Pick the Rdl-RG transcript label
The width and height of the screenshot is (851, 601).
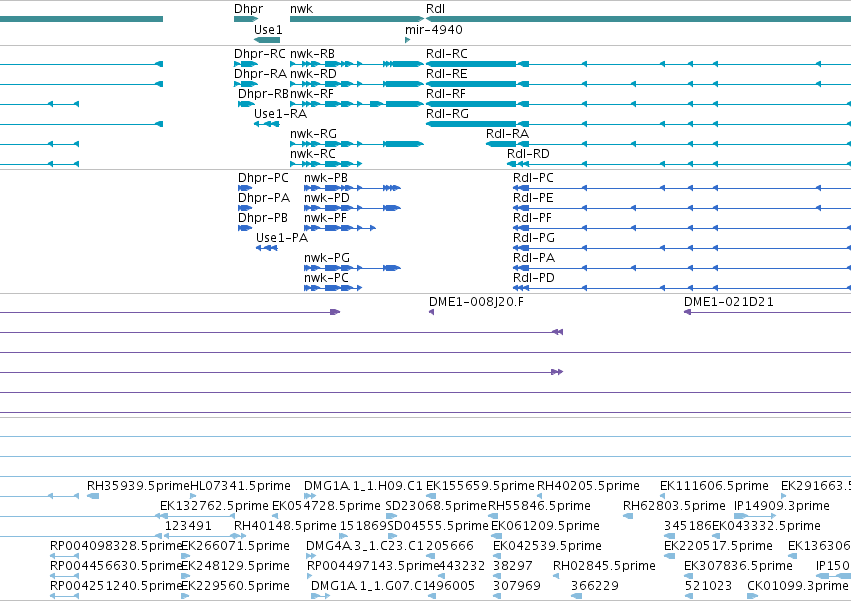[447, 114]
